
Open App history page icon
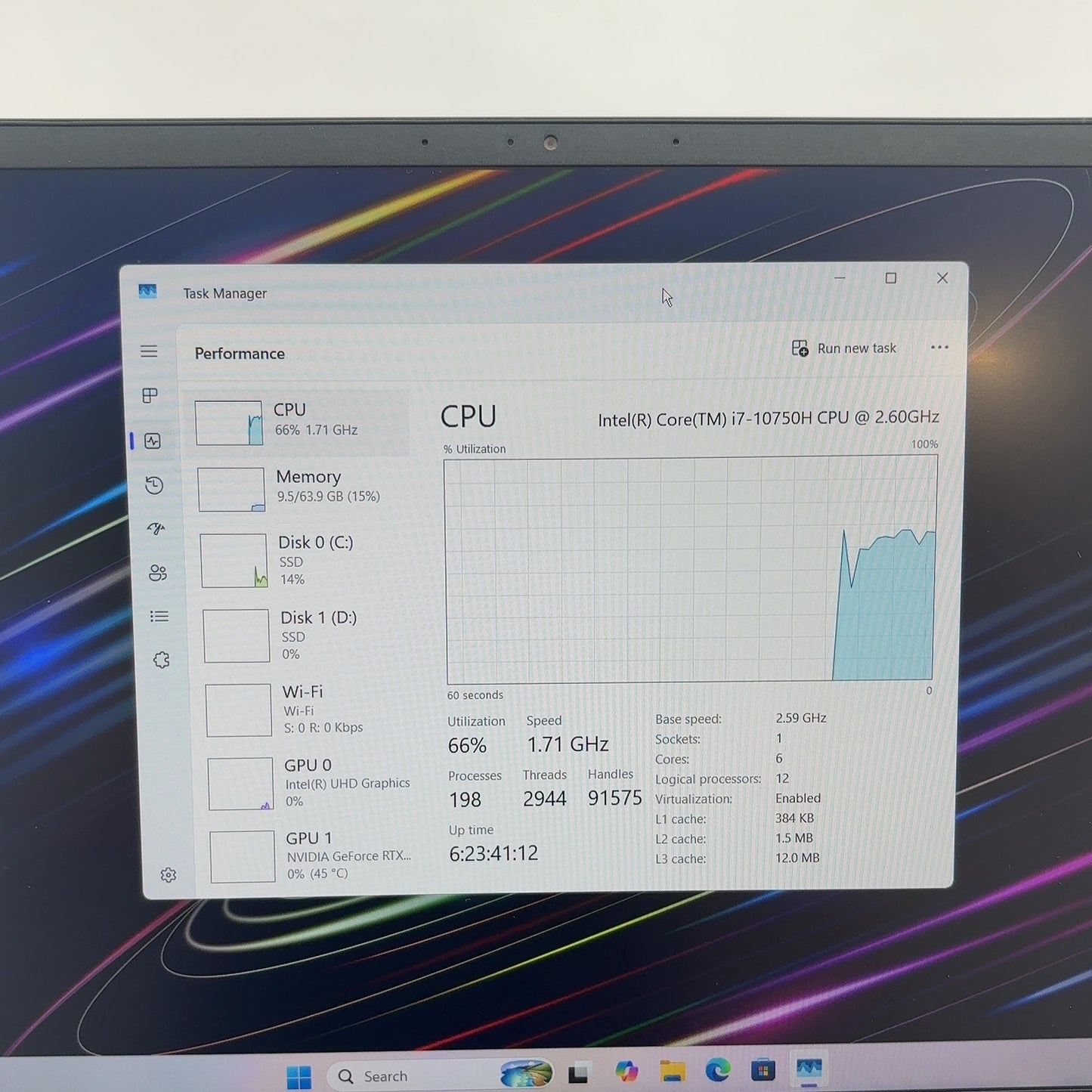(x=154, y=485)
